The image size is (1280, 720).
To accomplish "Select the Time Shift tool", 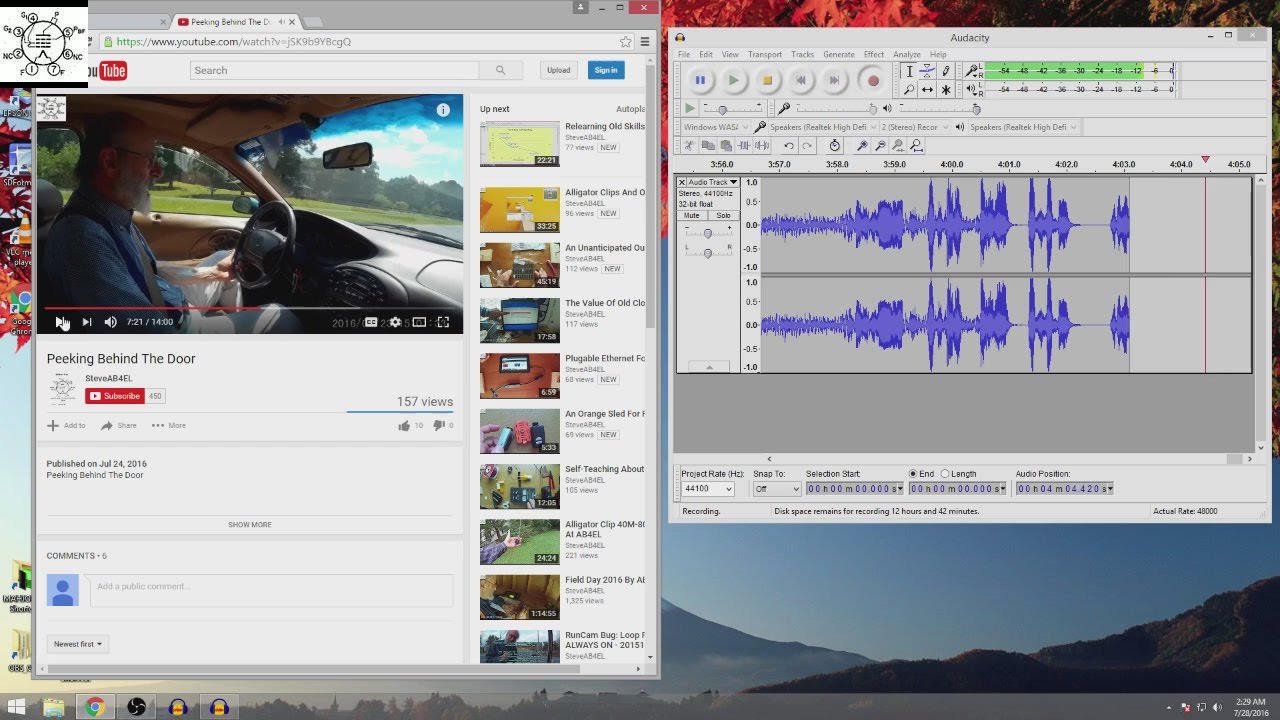I will (x=927, y=89).
